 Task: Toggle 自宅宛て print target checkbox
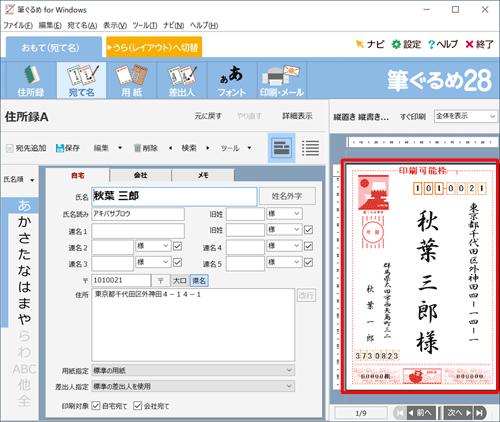tap(96, 406)
